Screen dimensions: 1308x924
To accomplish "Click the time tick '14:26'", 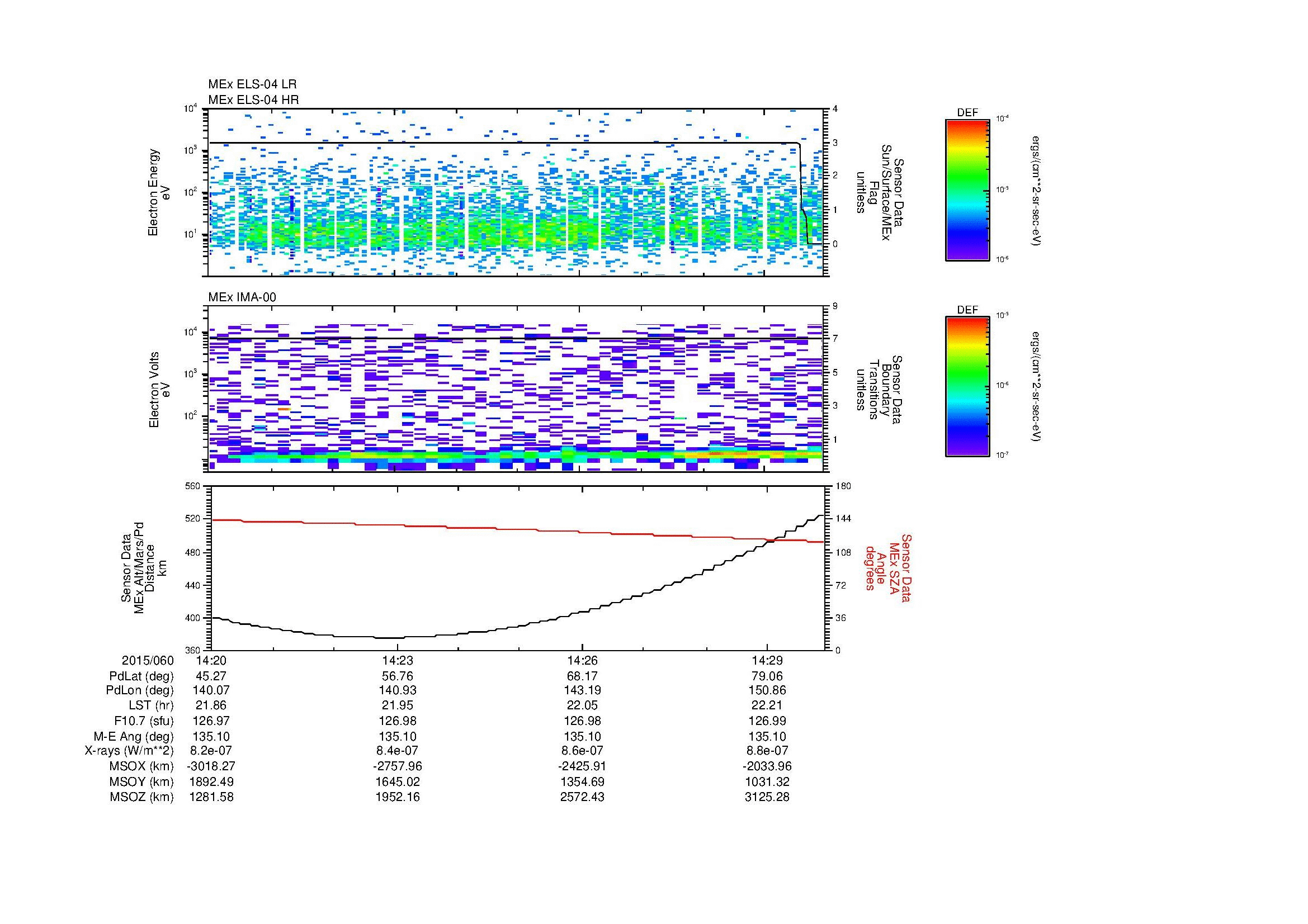I will tap(582, 660).
